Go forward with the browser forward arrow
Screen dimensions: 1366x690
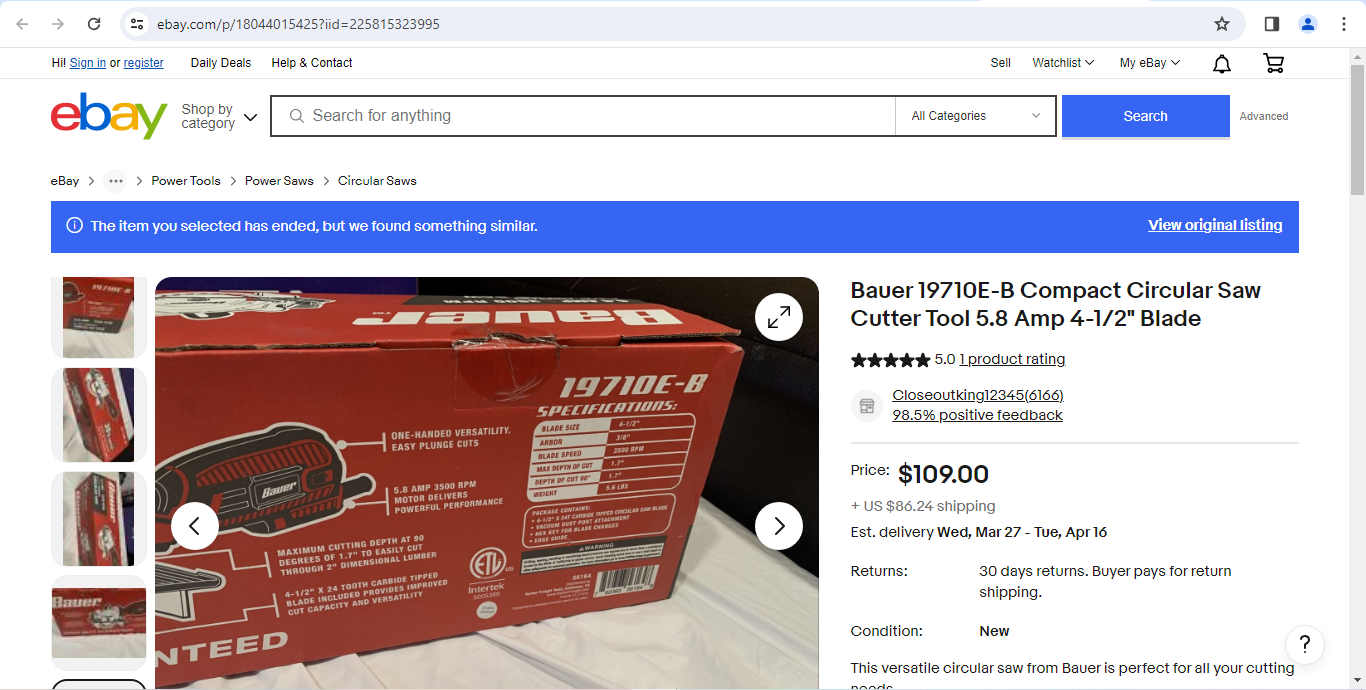pos(58,24)
